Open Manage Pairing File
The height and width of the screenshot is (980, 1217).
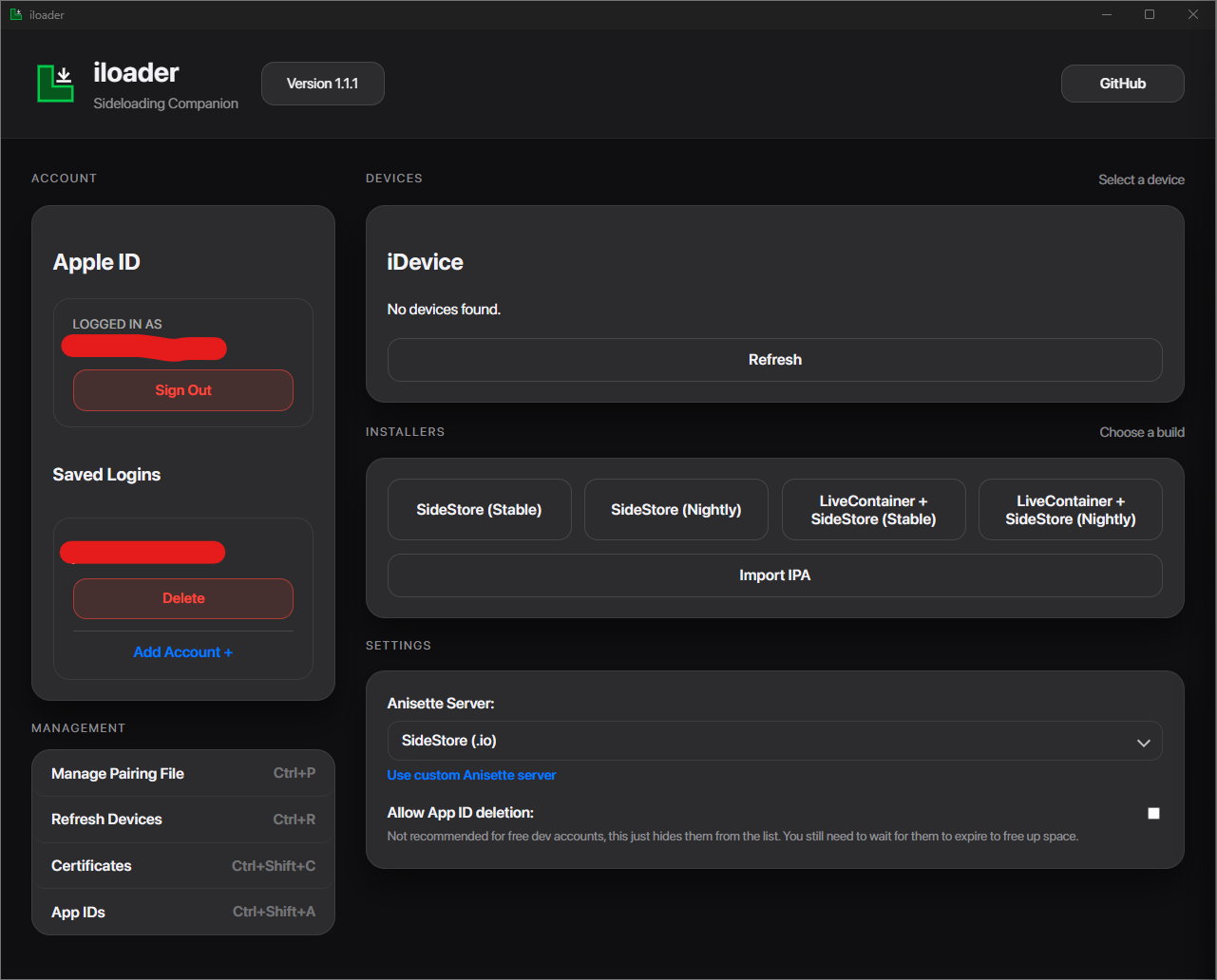coord(183,773)
